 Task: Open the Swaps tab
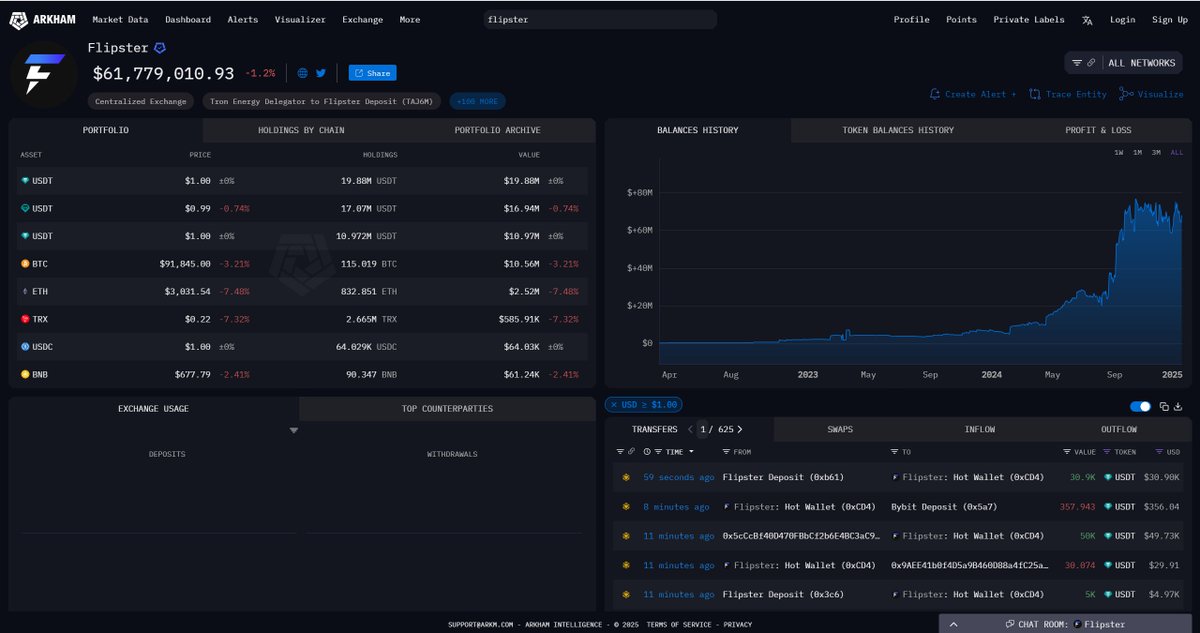[840, 429]
